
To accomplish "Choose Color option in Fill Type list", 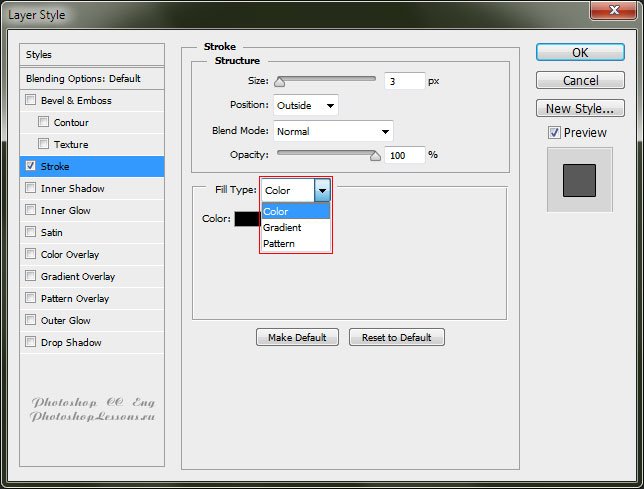I will click(276, 212).
